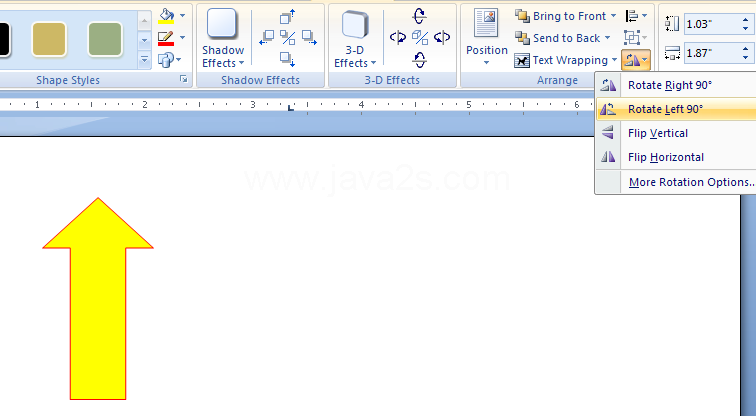Screen dimensions: 756x416
Task: Choose Flip Horizontal
Action: pyautogui.click(x=676, y=157)
